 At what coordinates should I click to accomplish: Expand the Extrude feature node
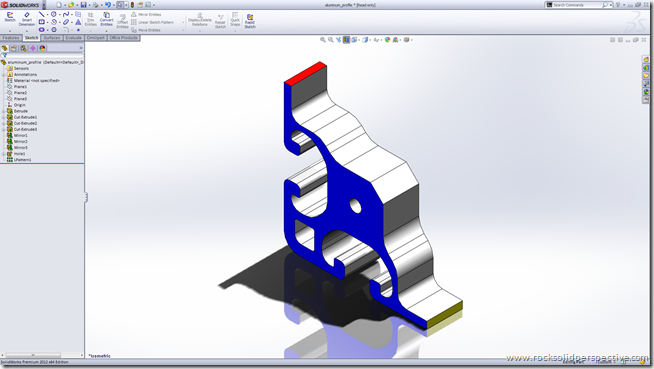pyautogui.click(x=4, y=111)
